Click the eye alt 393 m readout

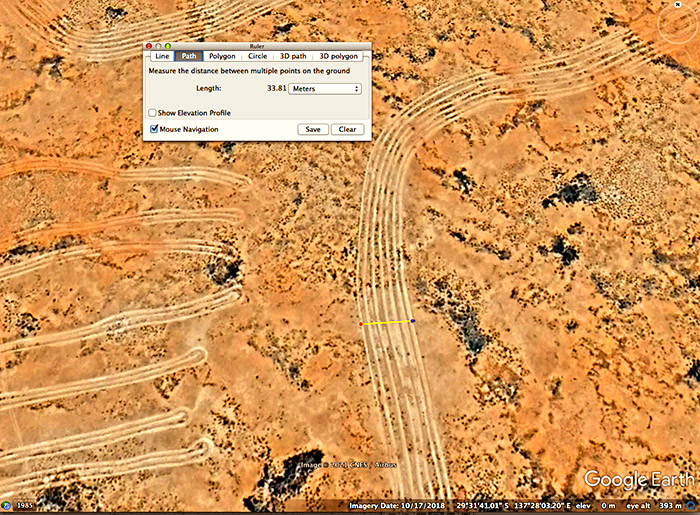click(x=654, y=506)
